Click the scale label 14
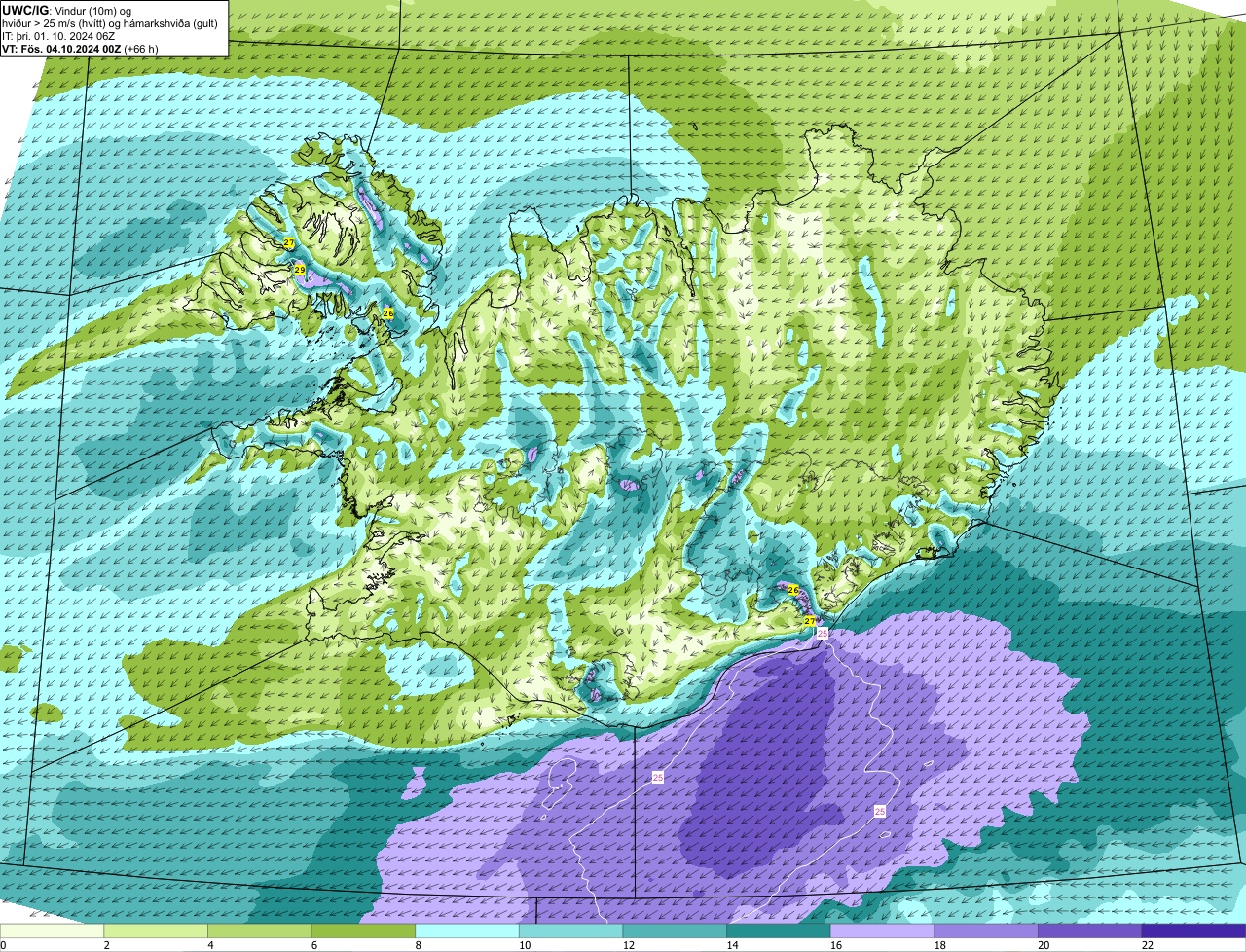 pyautogui.click(x=731, y=945)
